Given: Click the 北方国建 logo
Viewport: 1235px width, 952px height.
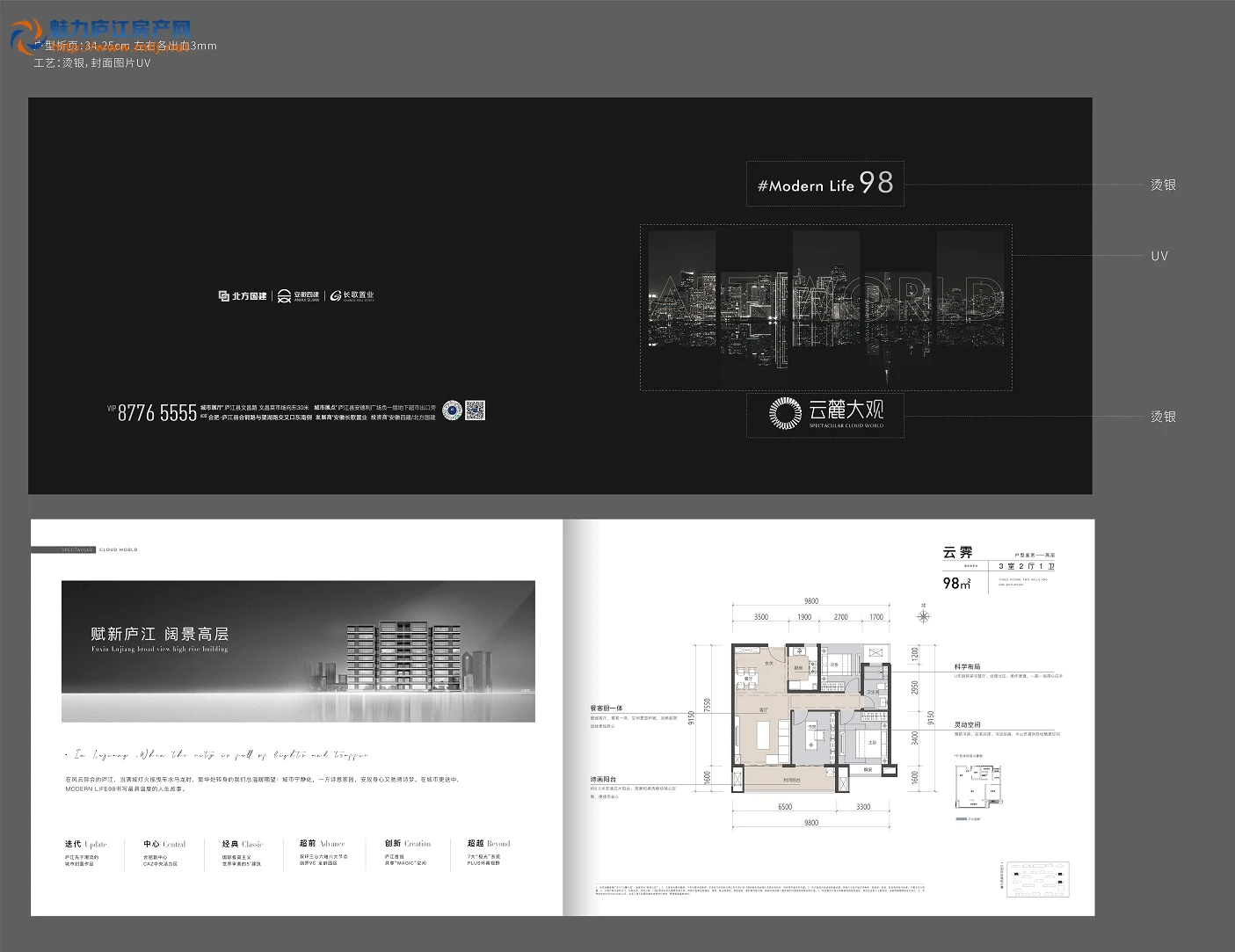Looking at the screenshot, I should 243,296.
